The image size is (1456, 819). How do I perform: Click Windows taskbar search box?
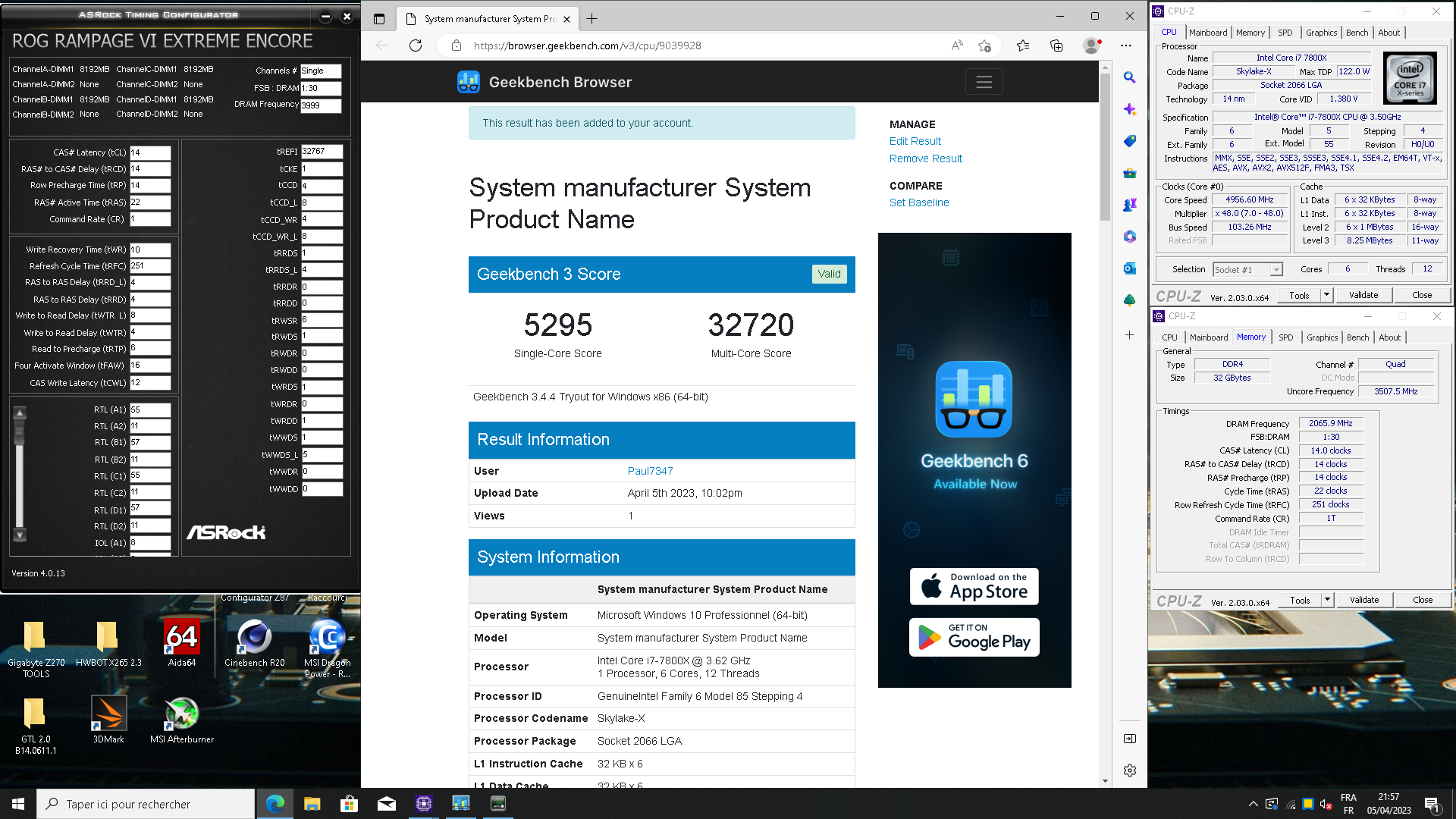(146, 804)
